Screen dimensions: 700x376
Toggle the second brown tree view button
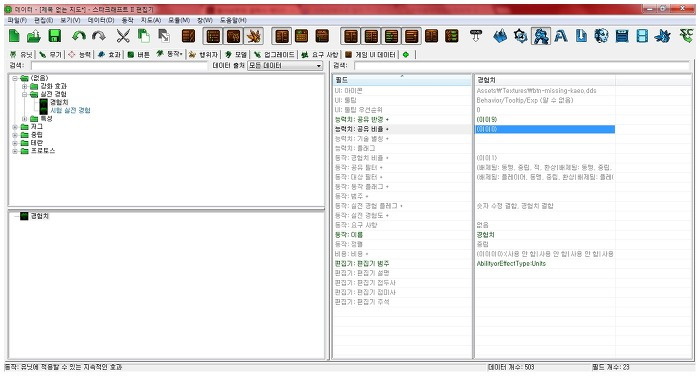point(233,36)
